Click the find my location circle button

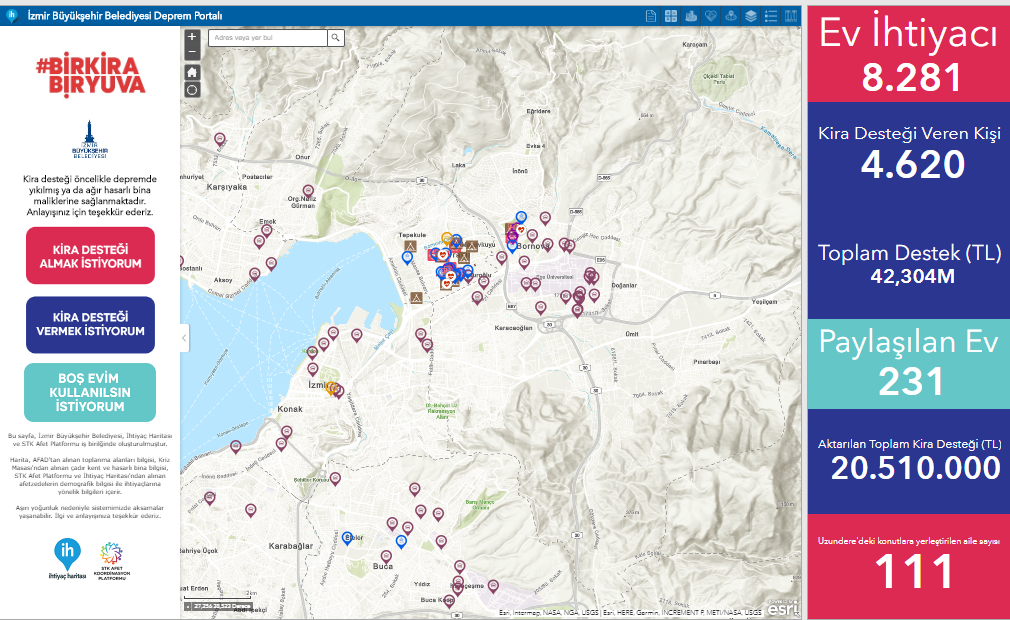(x=192, y=89)
